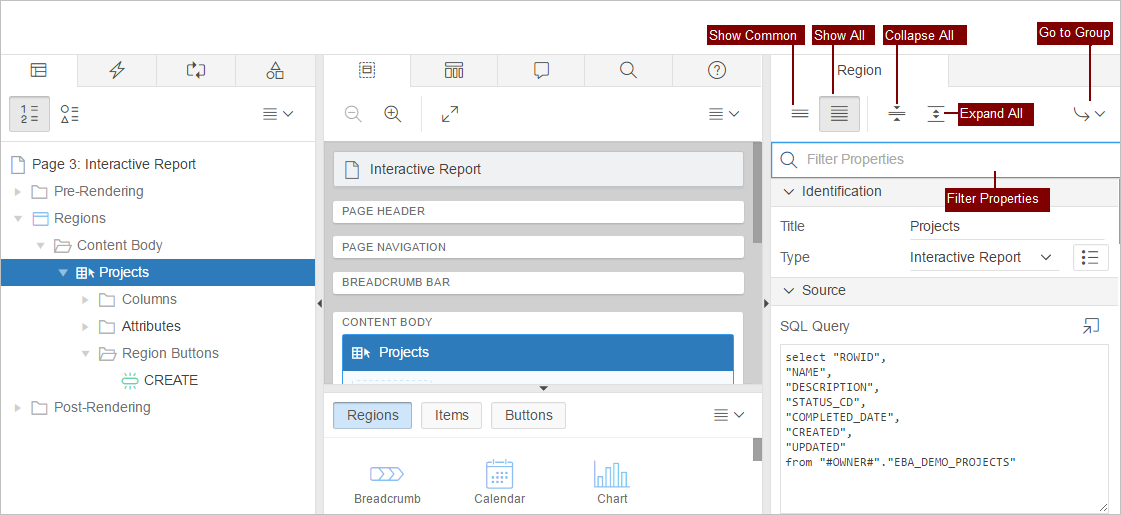Click the Filter Properties search field
The width and height of the screenshot is (1121, 515).
point(950,159)
